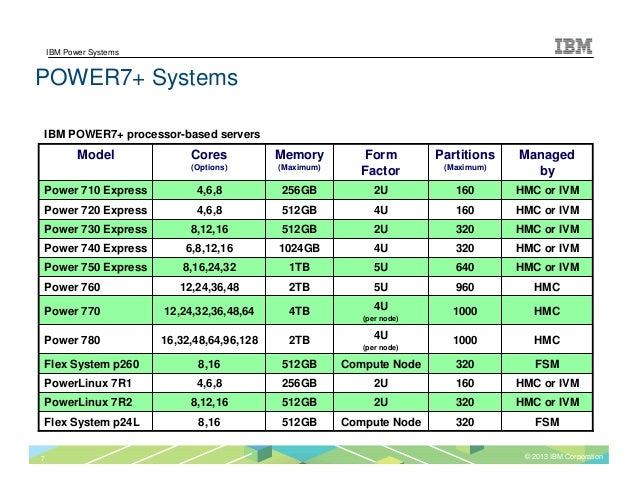Click the "1024GB" memory cell
This screenshot has width=638, height=493.
(299, 248)
